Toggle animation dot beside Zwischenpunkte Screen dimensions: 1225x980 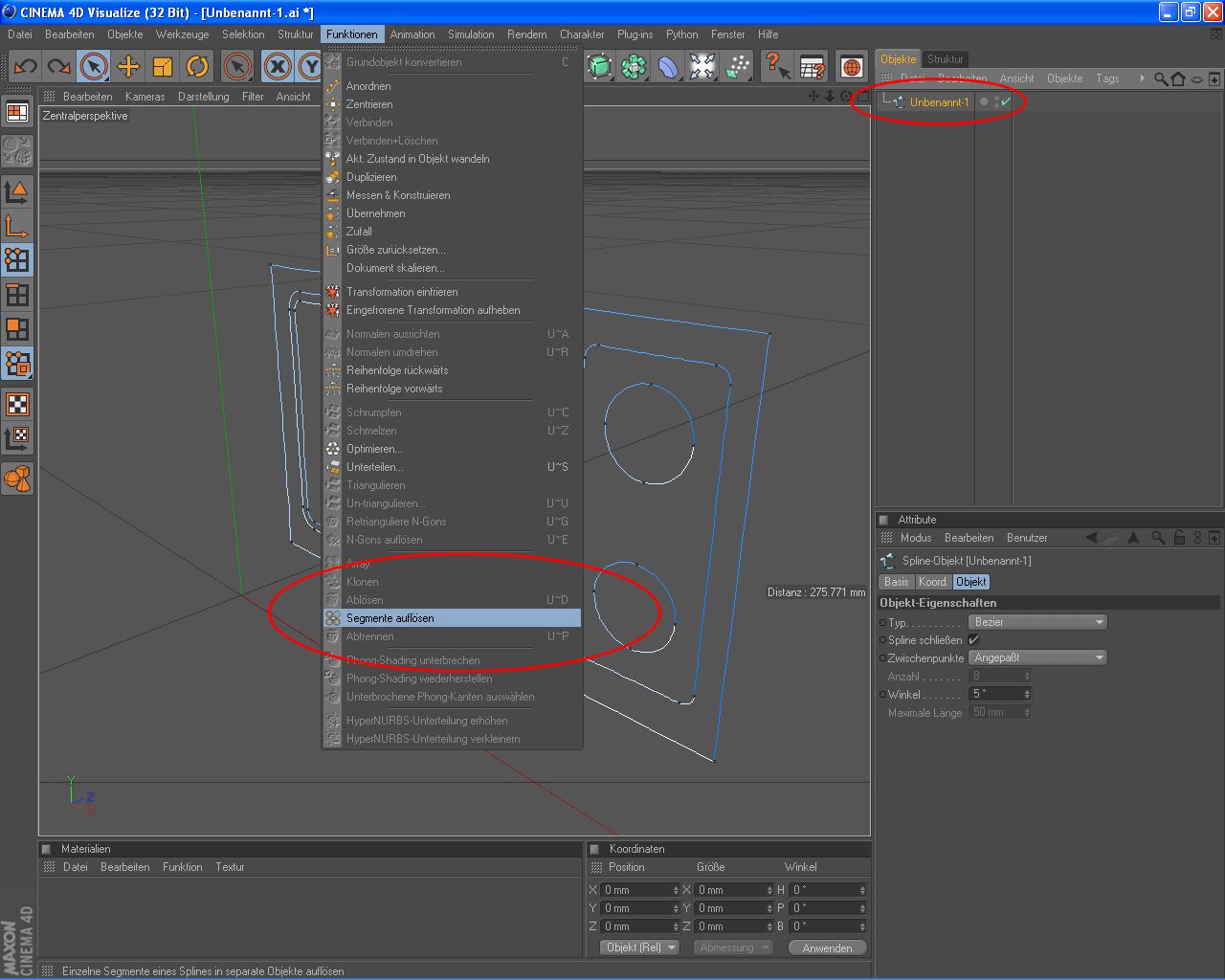pyautogui.click(x=882, y=657)
